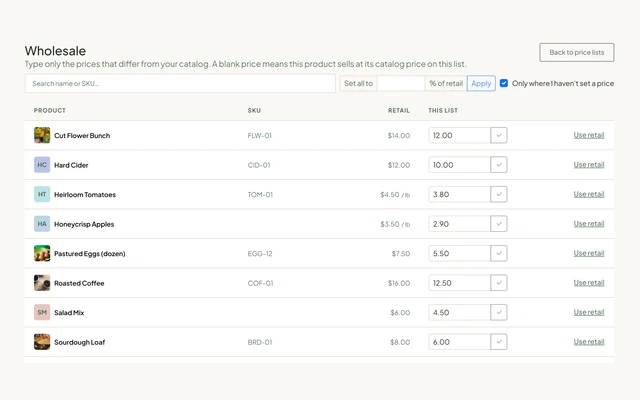Click the PRODUCT column header
The width and height of the screenshot is (640, 400).
50,111
